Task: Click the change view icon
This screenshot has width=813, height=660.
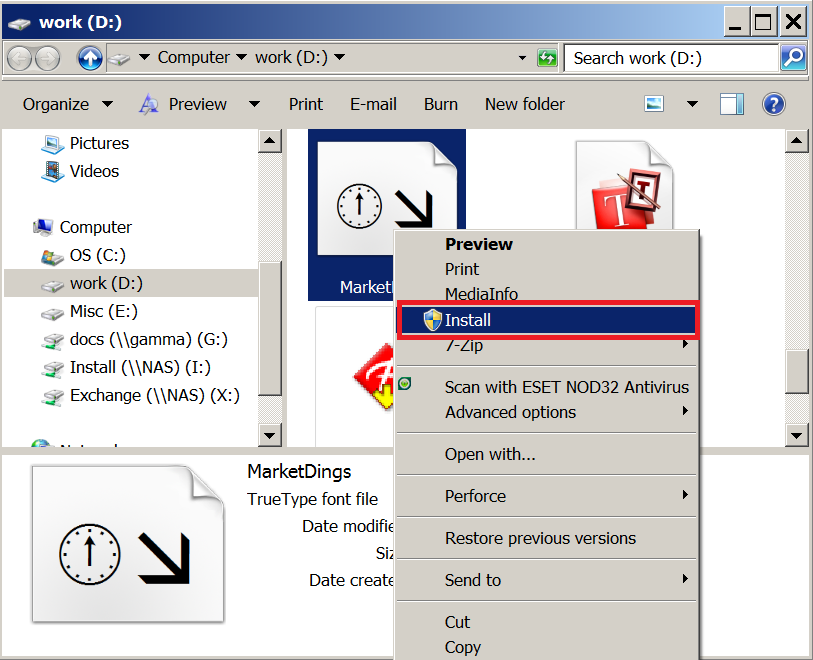Action: click(654, 104)
